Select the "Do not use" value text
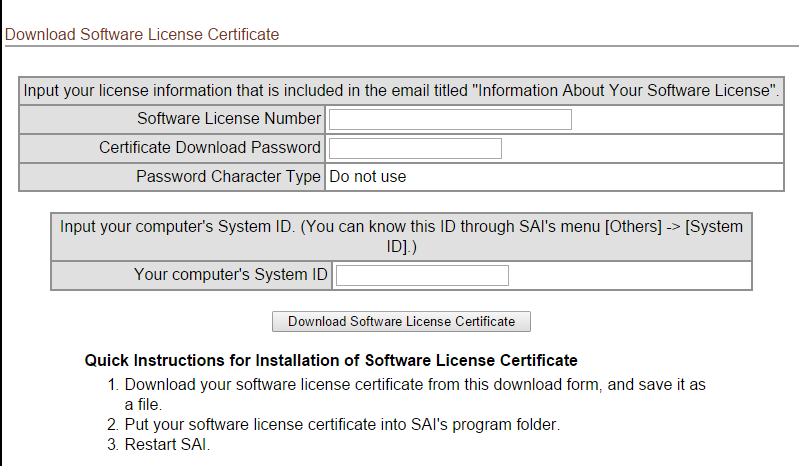802x466 pixels. (367, 177)
